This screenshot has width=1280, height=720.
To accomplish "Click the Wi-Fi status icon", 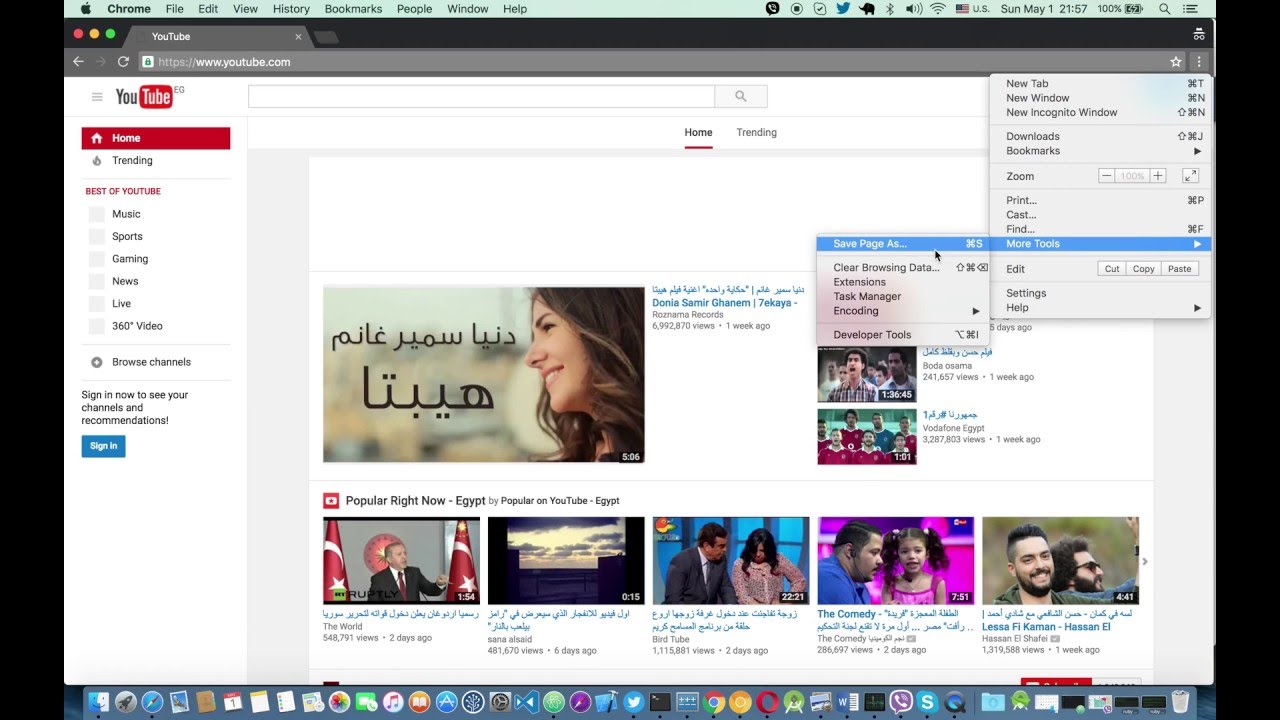I will 938,9.
